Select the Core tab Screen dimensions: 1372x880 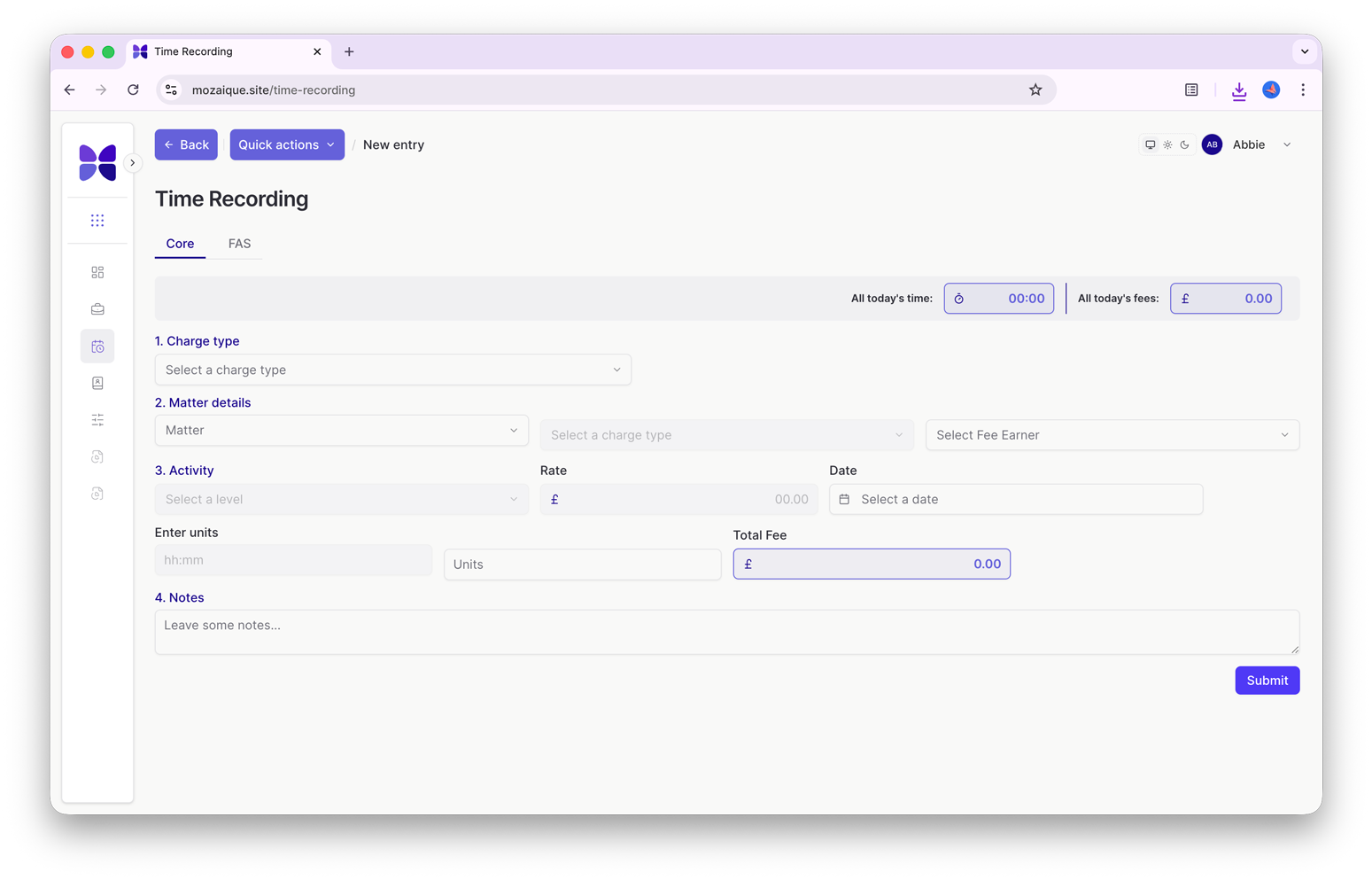point(180,244)
